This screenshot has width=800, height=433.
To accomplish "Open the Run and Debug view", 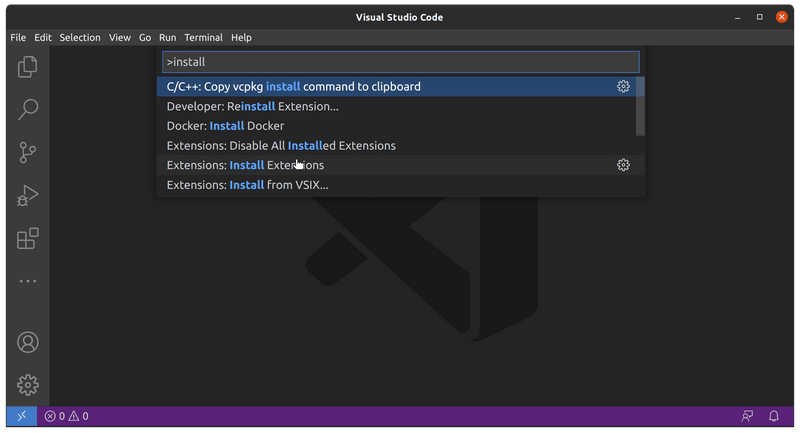I will click(x=28, y=196).
